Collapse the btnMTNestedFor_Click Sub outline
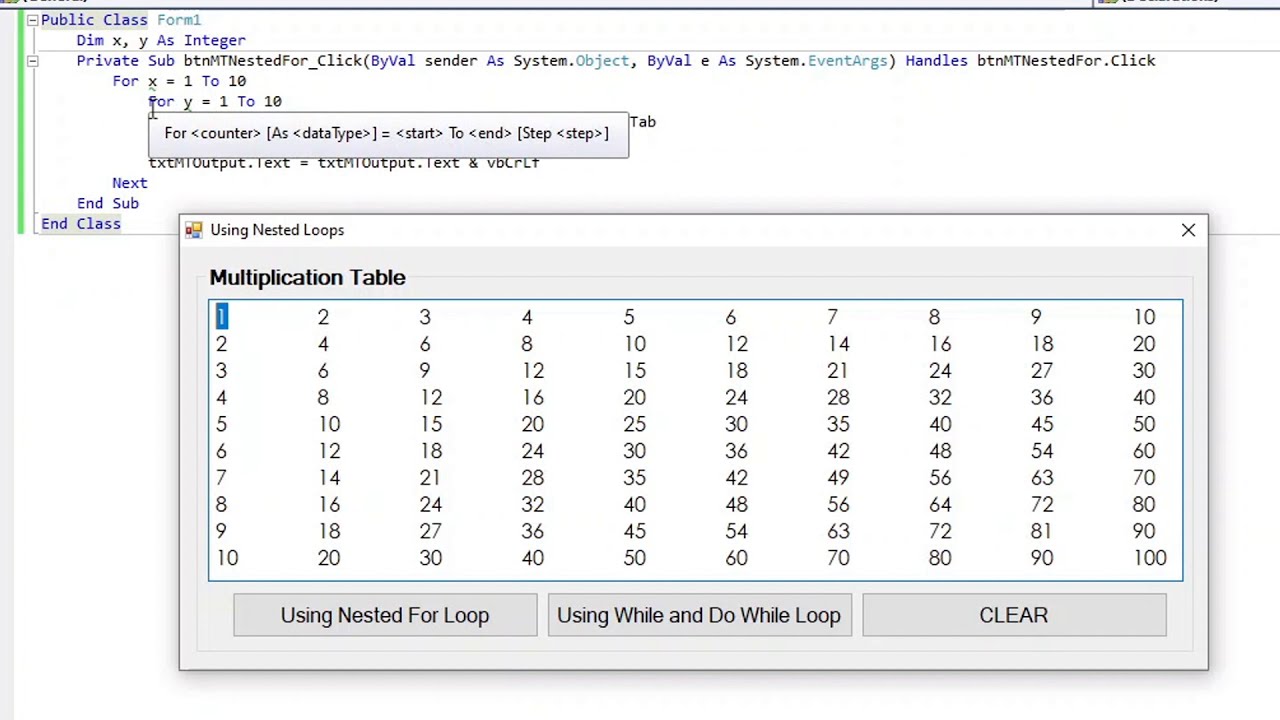This screenshot has height=720, width=1280. pyautogui.click(x=32, y=61)
